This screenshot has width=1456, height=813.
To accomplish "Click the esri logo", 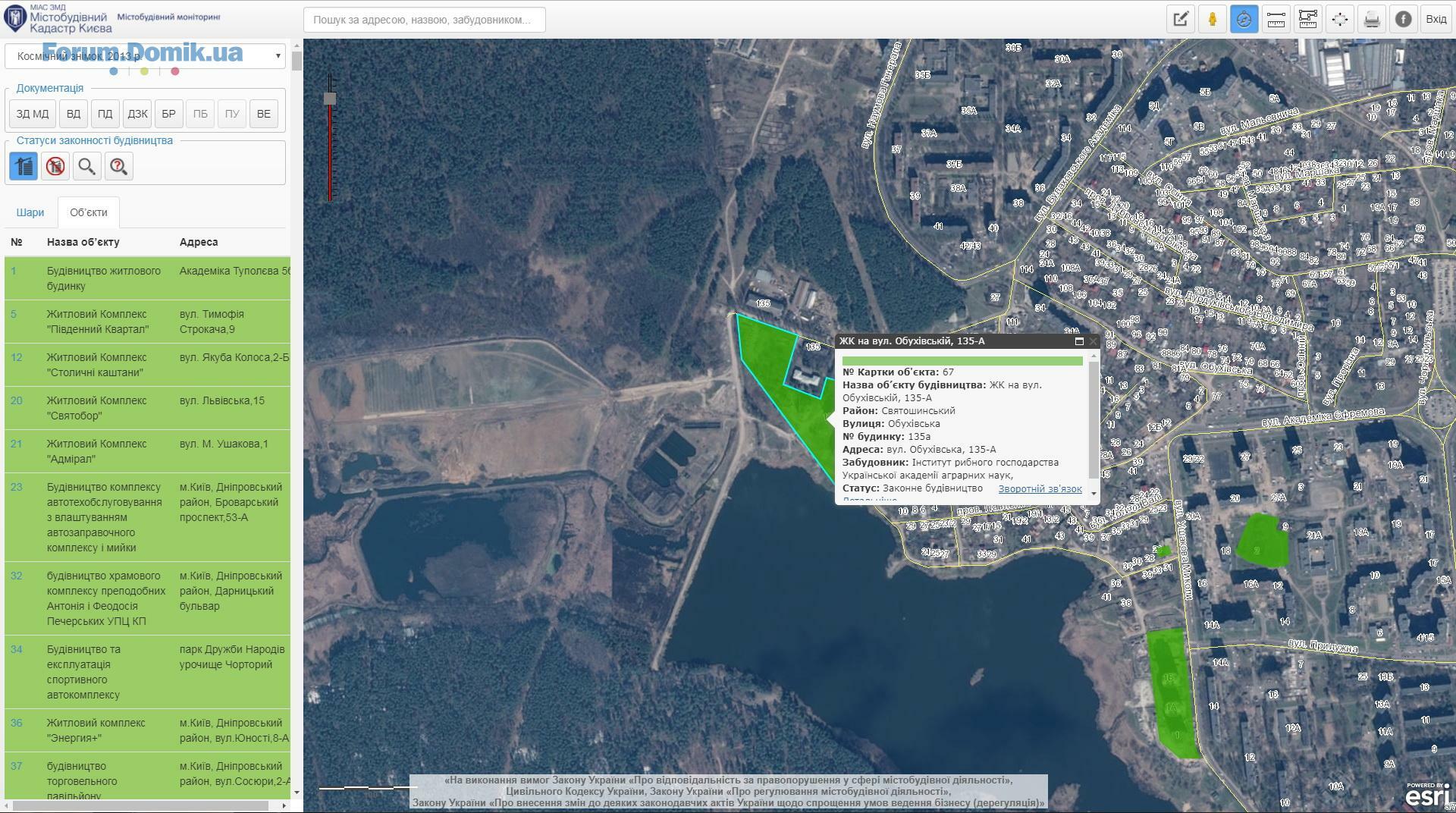I will [1429, 796].
